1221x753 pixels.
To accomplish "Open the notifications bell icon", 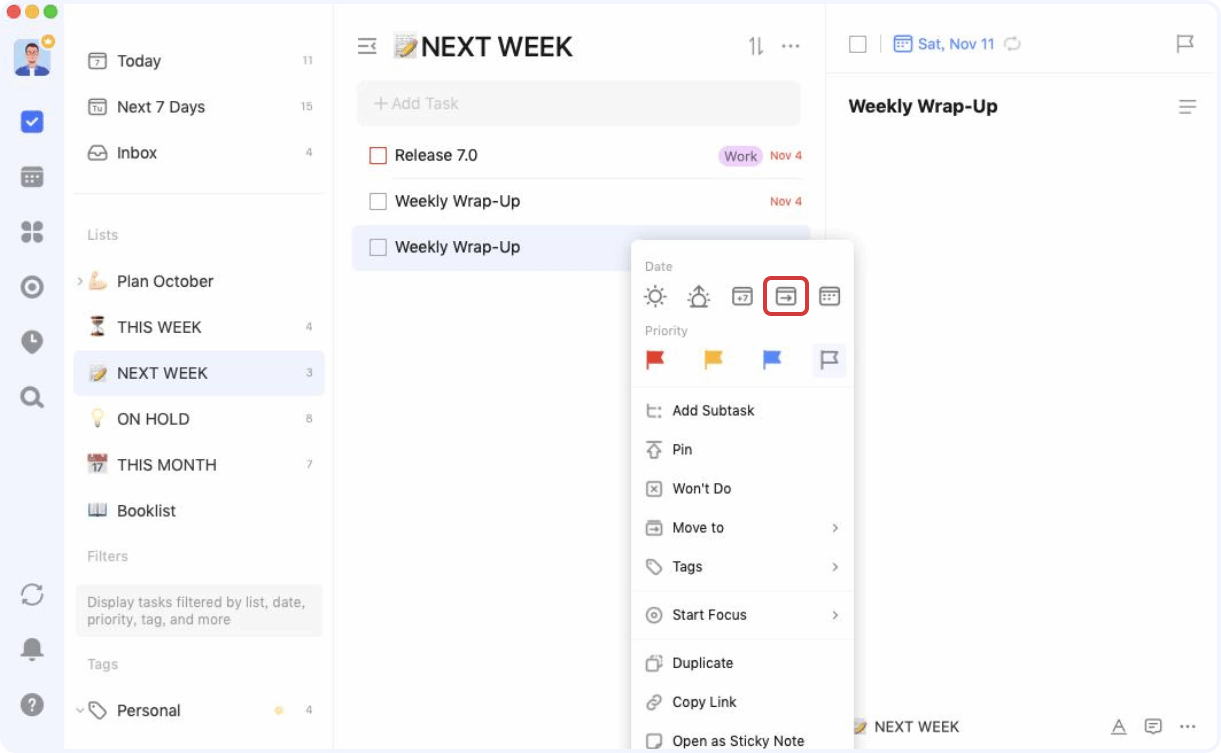I will [32, 649].
